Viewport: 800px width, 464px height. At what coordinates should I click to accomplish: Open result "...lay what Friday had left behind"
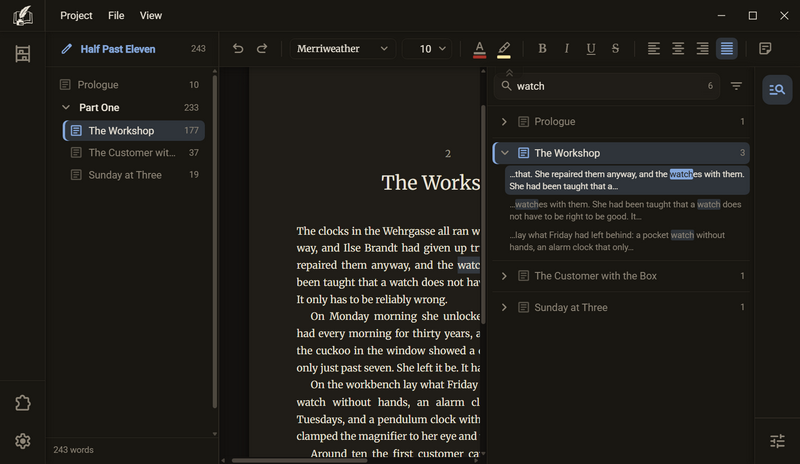click(x=627, y=241)
